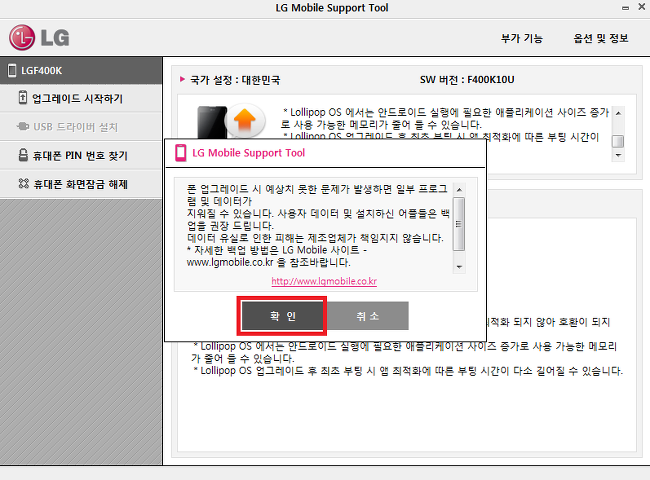This screenshot has width=650, height=480.
Task: Close the LG Mobile Support Tool window
Action: tap(641, 7)
